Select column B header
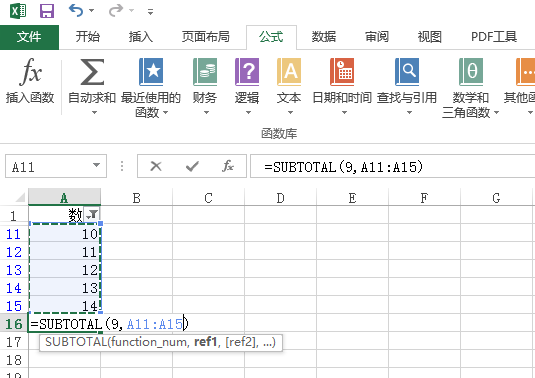The width and height of the screenshot is (535, 378). pyautogui.click(x=136, y=198)
